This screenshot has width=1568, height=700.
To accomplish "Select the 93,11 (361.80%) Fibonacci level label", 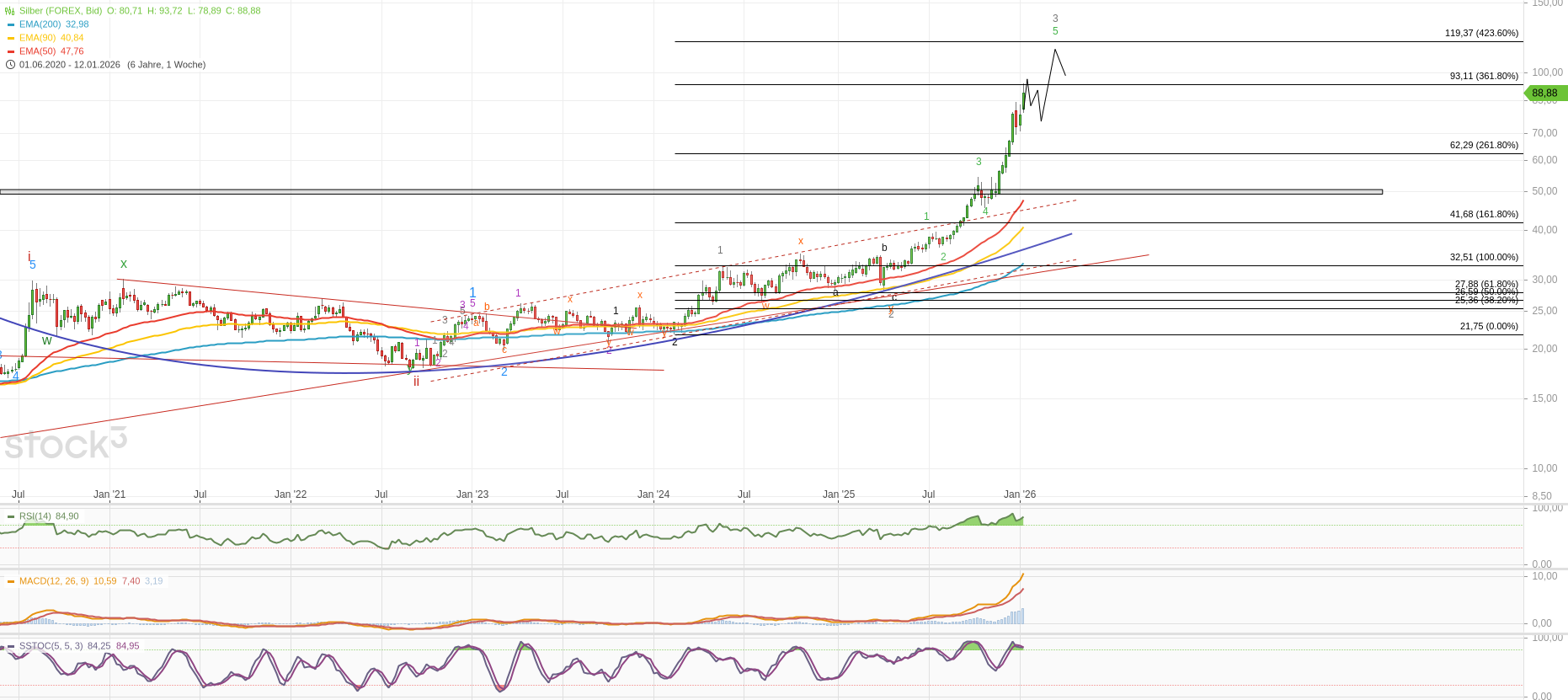I will [x=1484, y=76].
